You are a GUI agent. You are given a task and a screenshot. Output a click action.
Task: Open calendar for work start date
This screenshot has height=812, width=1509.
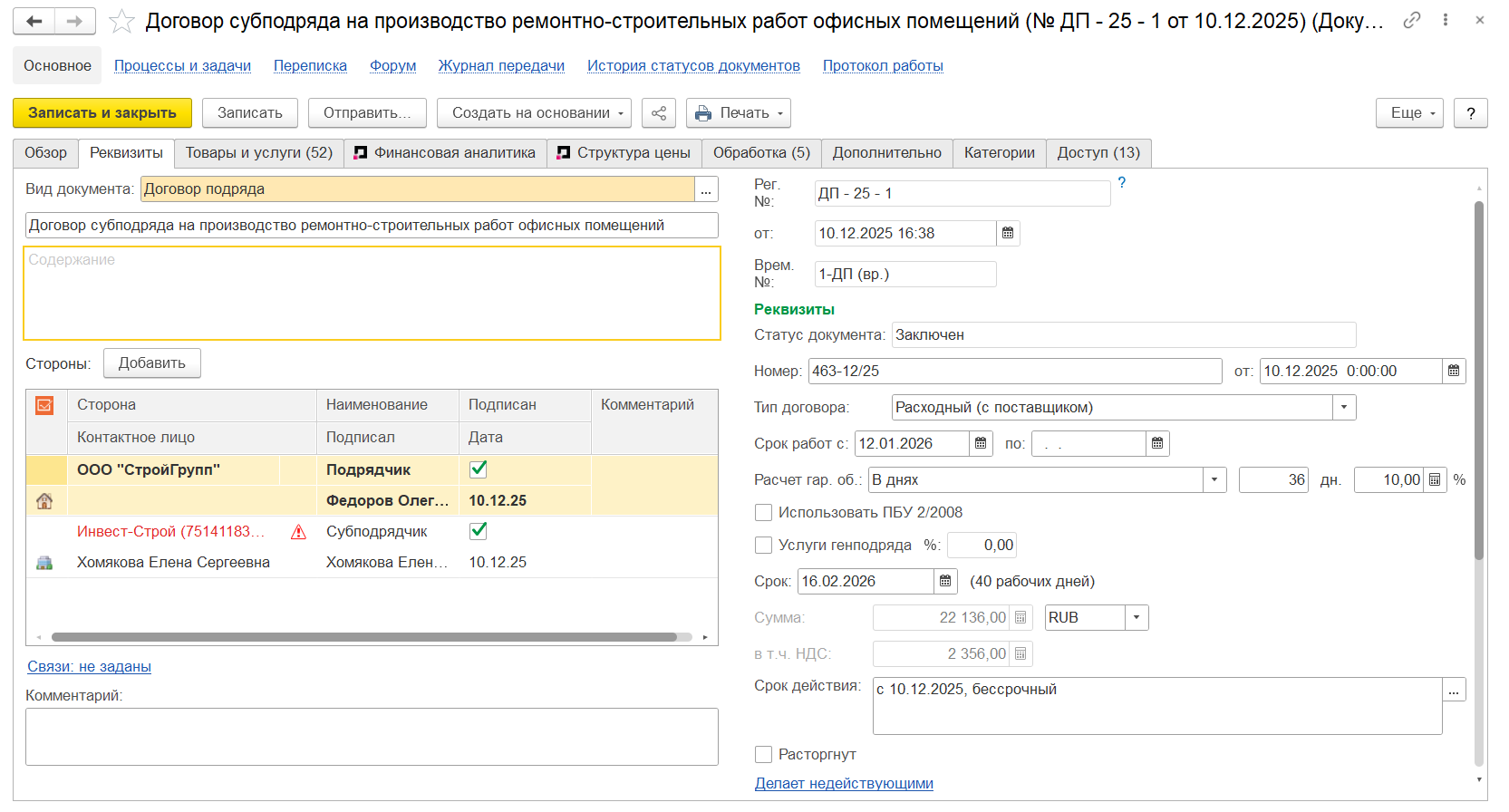coord(981,444)
